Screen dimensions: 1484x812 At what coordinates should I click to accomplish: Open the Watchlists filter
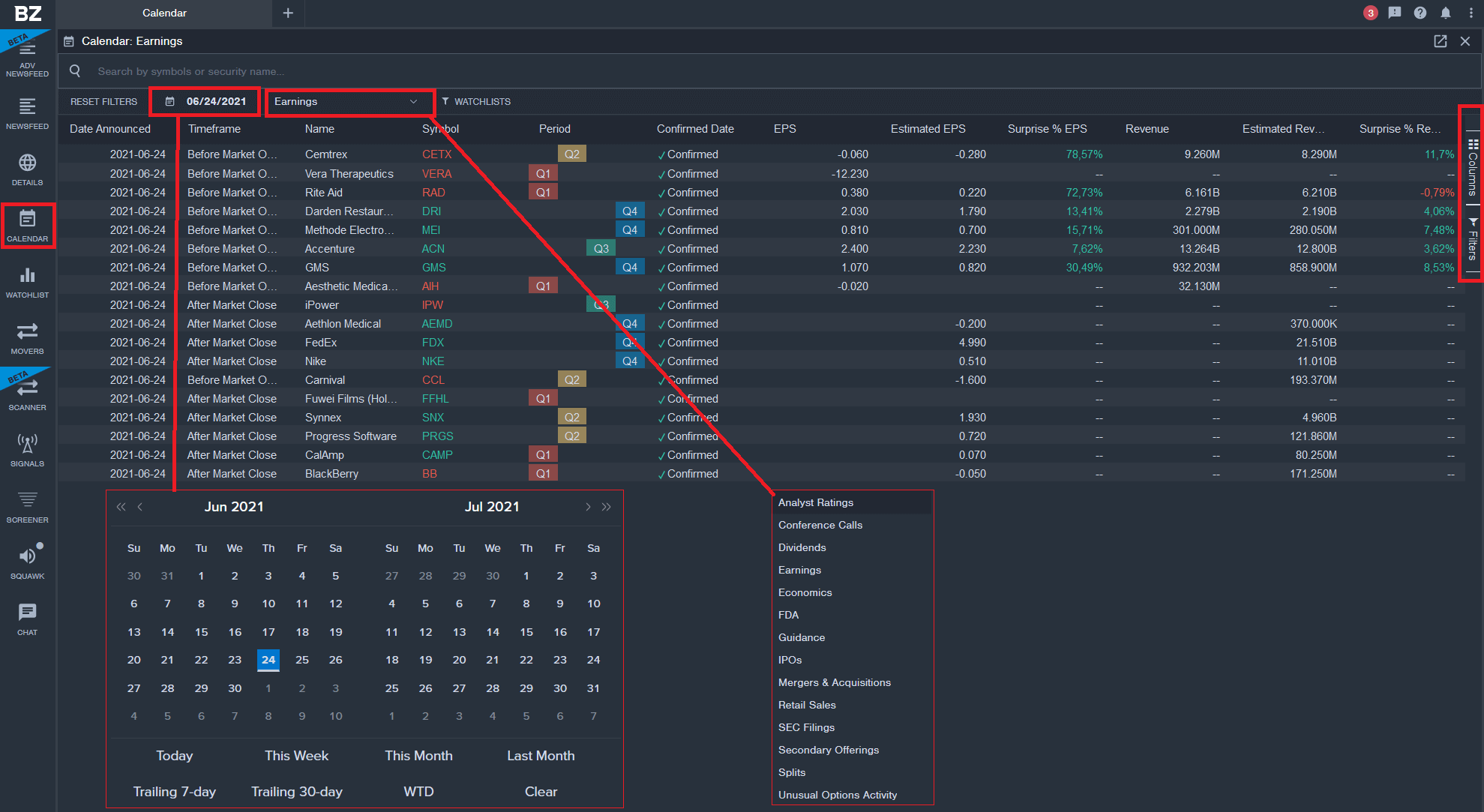tap(475, 101)
